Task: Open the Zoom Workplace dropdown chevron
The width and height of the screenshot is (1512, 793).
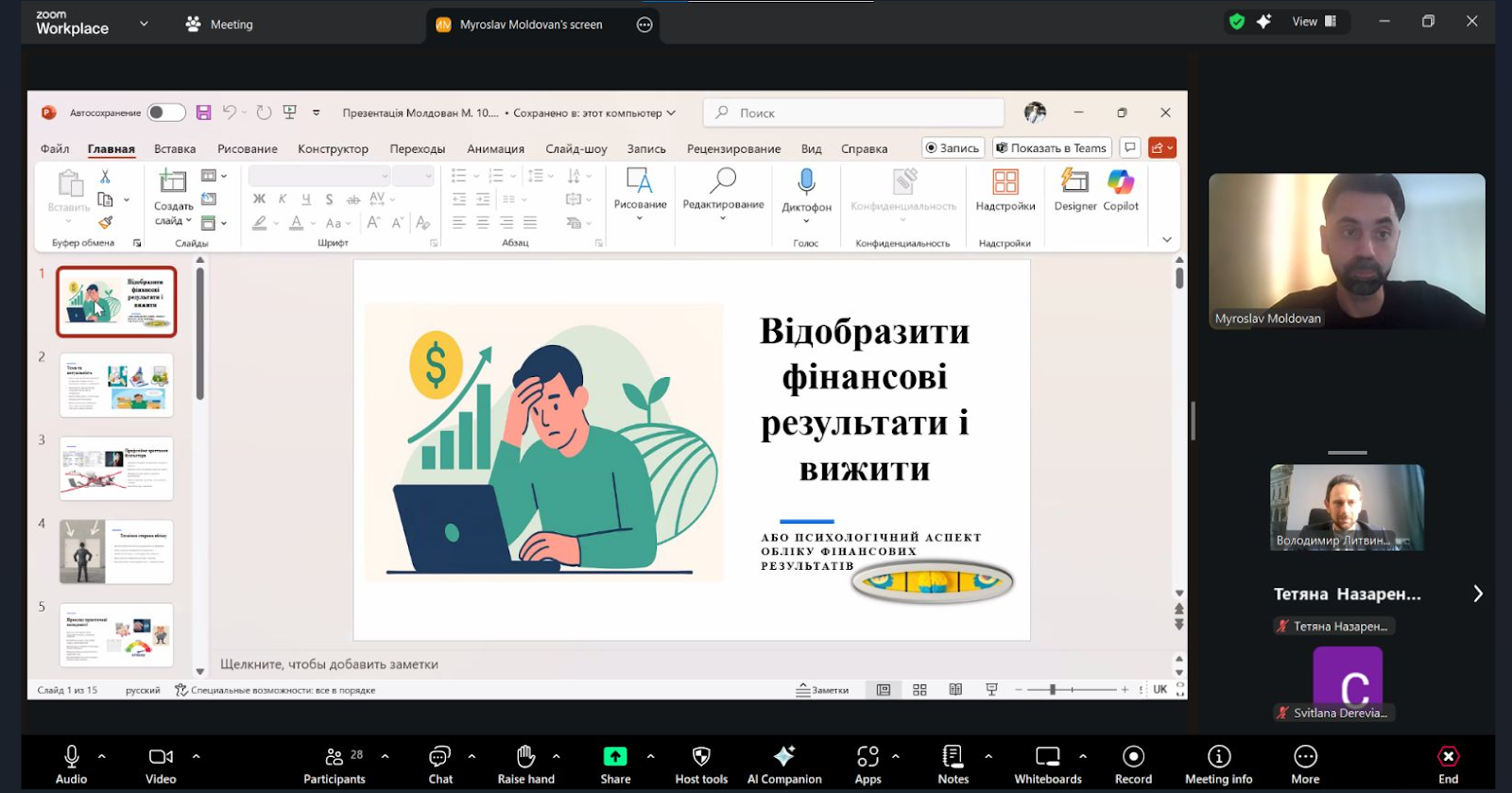Action: point(144,24)
